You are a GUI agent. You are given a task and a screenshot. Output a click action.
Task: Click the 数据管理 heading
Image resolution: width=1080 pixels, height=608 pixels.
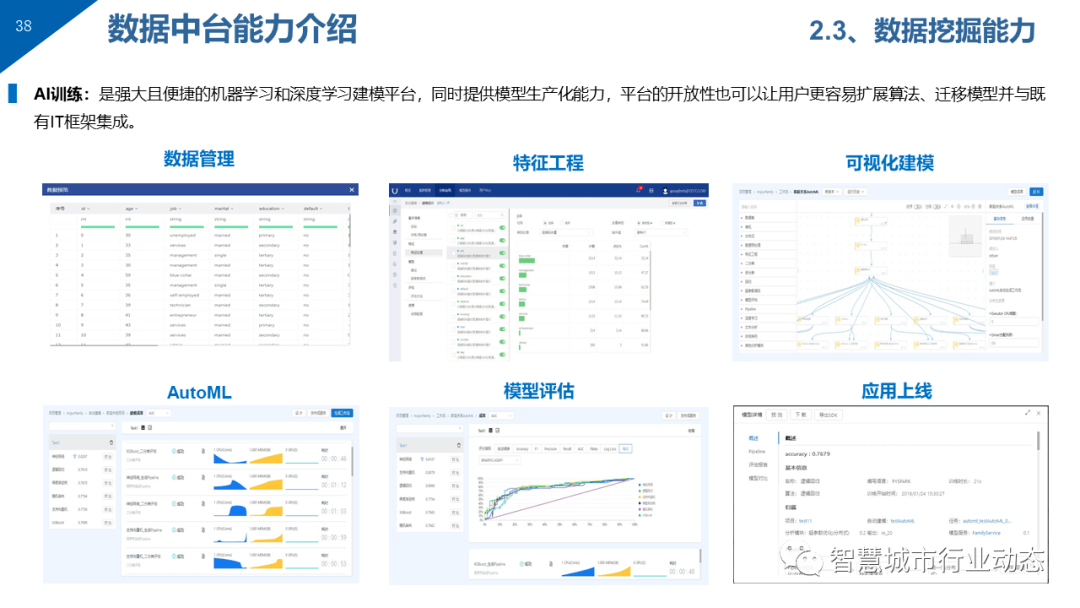(199, 159)
